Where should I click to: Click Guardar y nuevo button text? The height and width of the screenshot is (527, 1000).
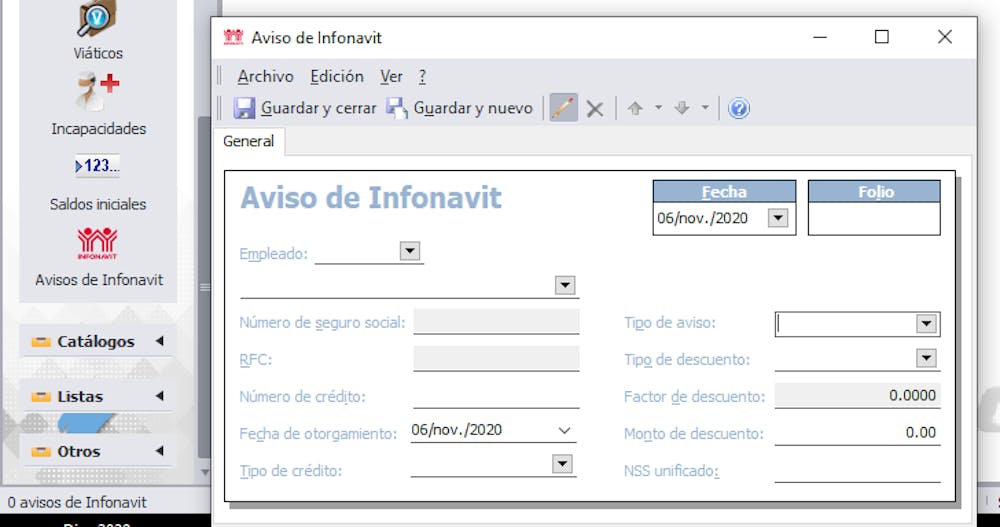pyautogui.click(x=473, y=108)
